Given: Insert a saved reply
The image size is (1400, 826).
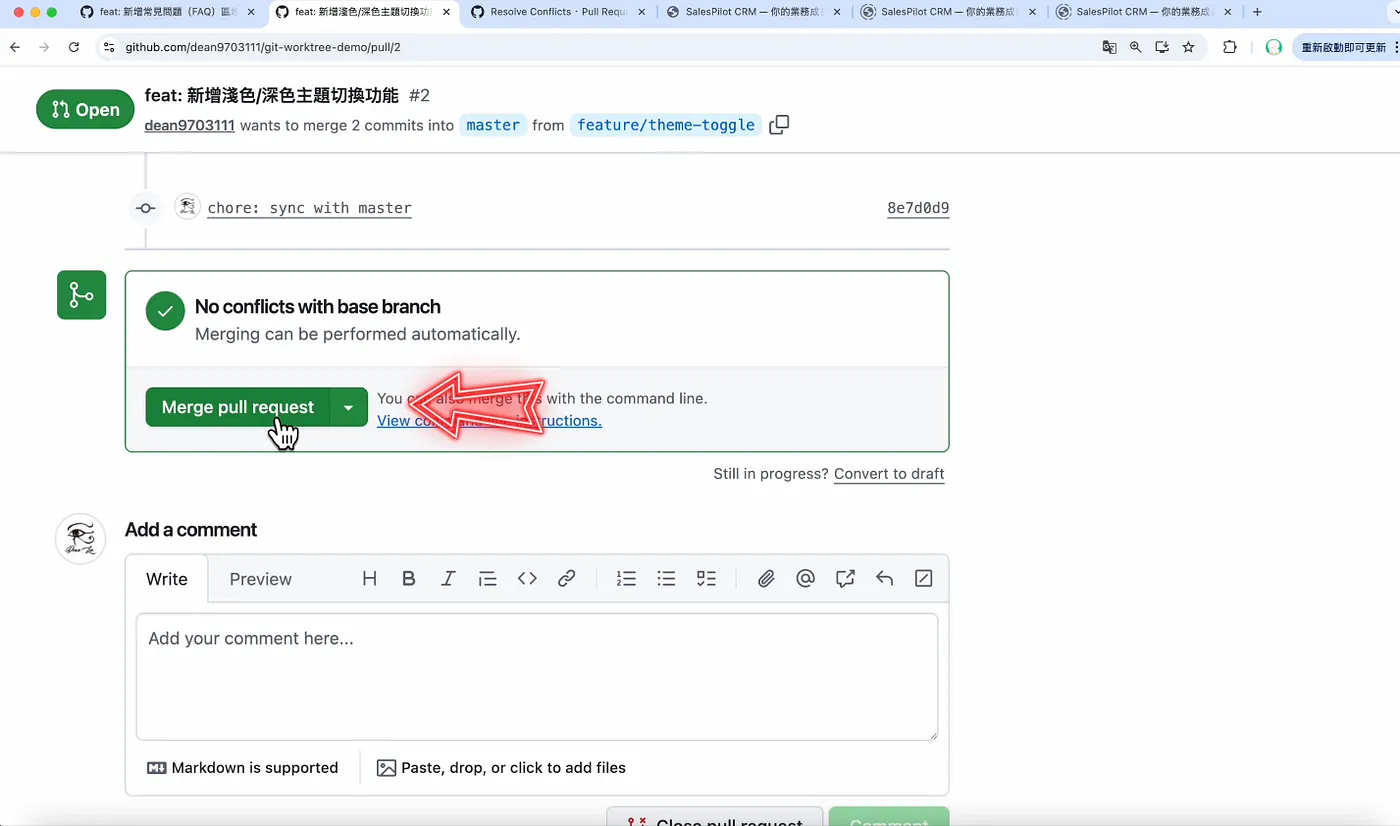Looking at the screenshot, I should click(x=884, y=578).
